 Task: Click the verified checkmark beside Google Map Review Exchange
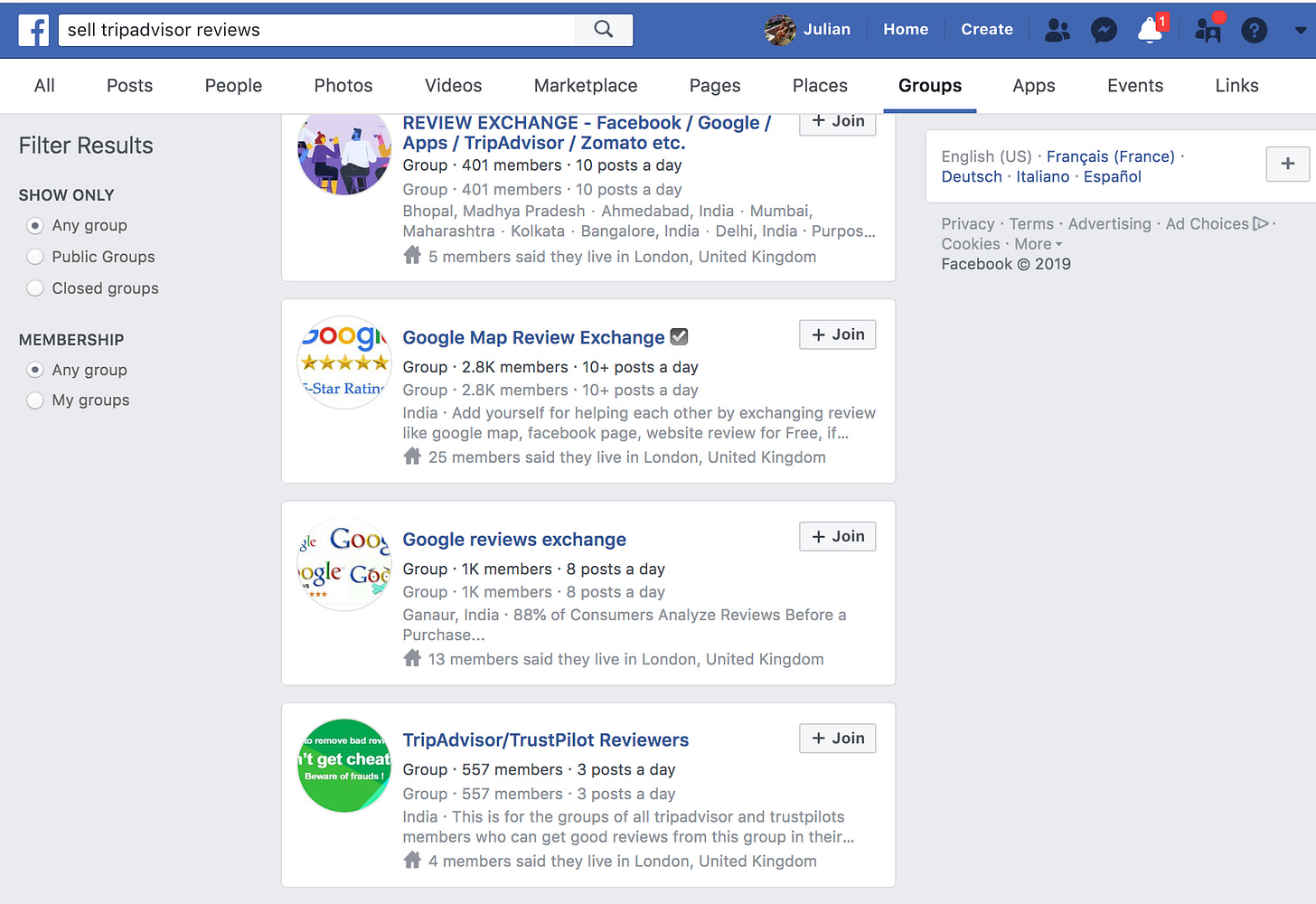(x=680, y=336)
